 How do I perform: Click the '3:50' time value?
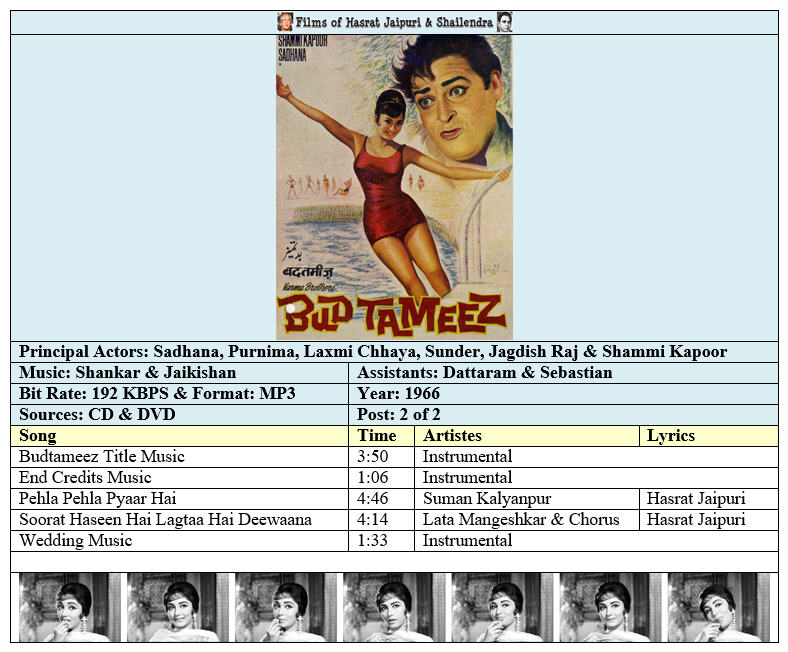pos(372,456)
